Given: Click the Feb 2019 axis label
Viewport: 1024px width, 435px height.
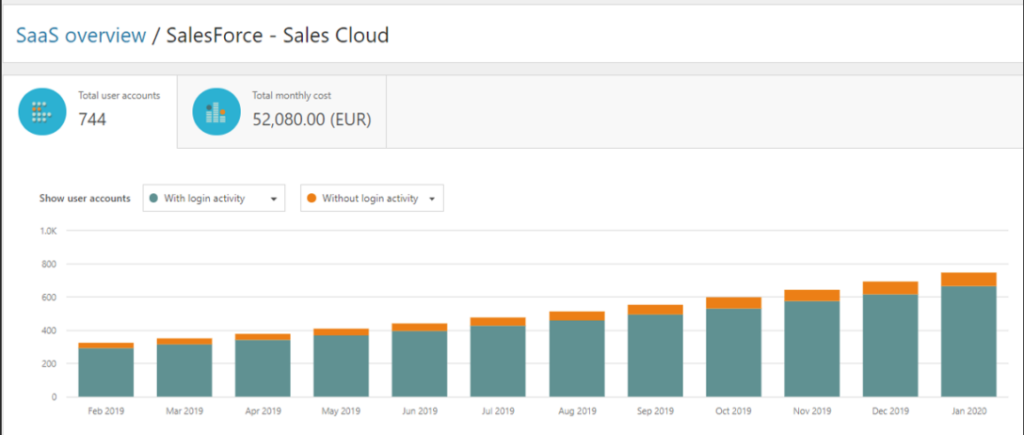Looking at the screenshot, I should coord(106,411).
